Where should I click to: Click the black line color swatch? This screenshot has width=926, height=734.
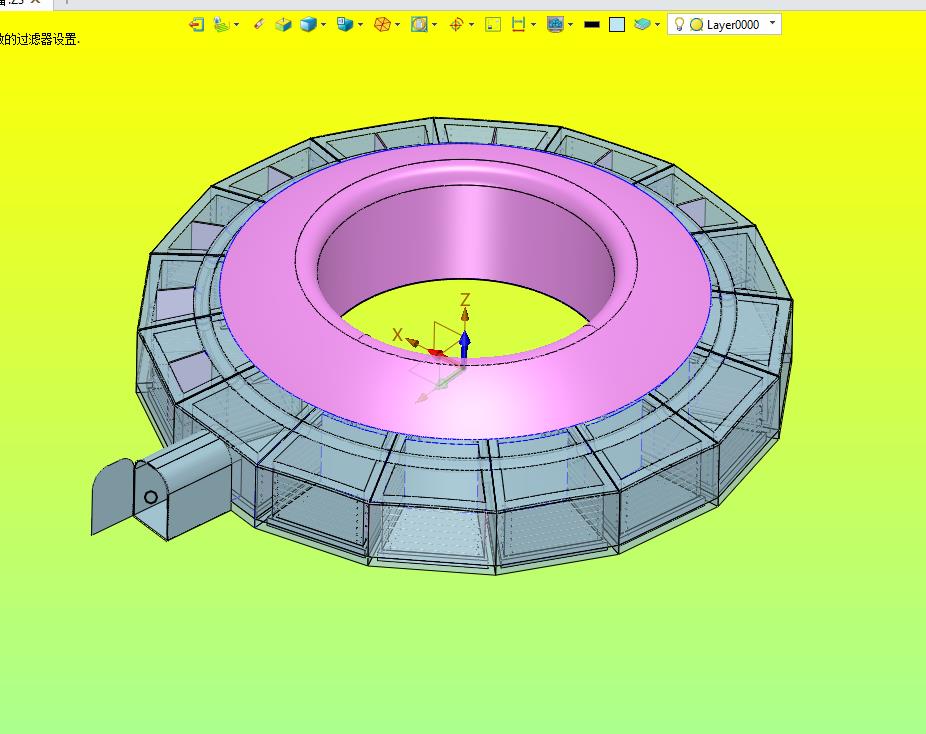(x=592, y=25)
